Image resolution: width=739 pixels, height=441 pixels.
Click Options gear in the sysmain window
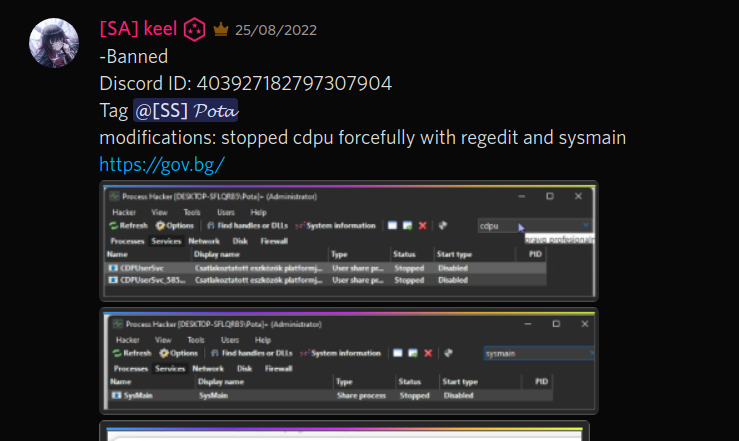click(x=179, y=353)
